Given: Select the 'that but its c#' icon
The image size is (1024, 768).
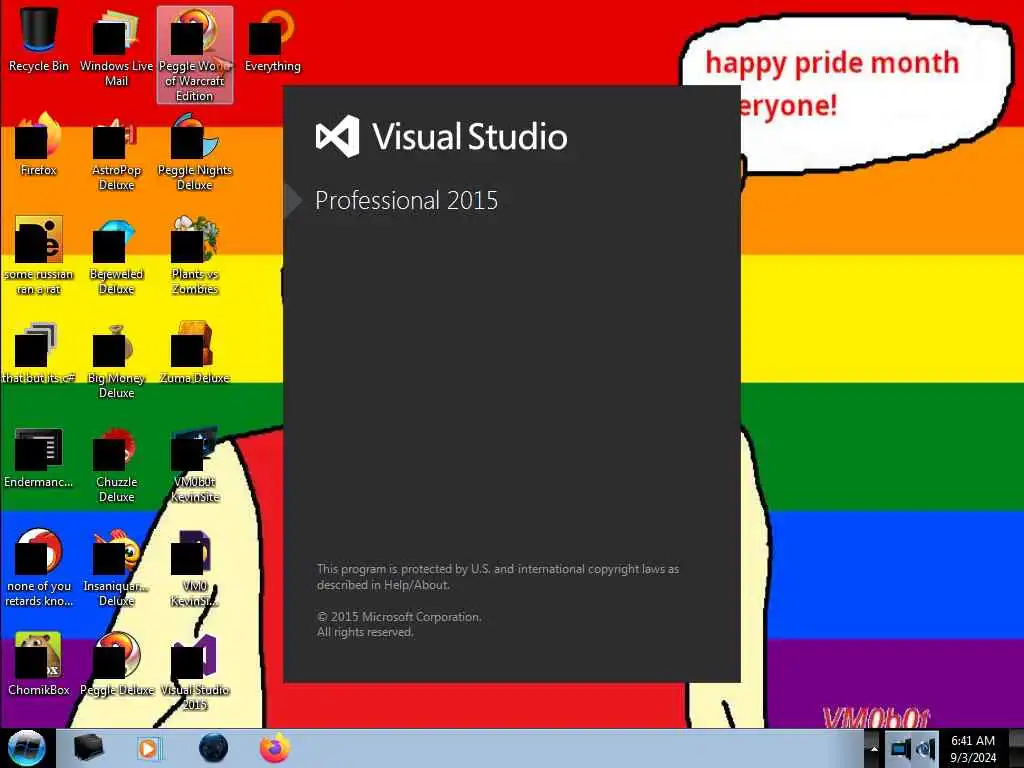Looking at the screenshot, I should click(39, 353).
